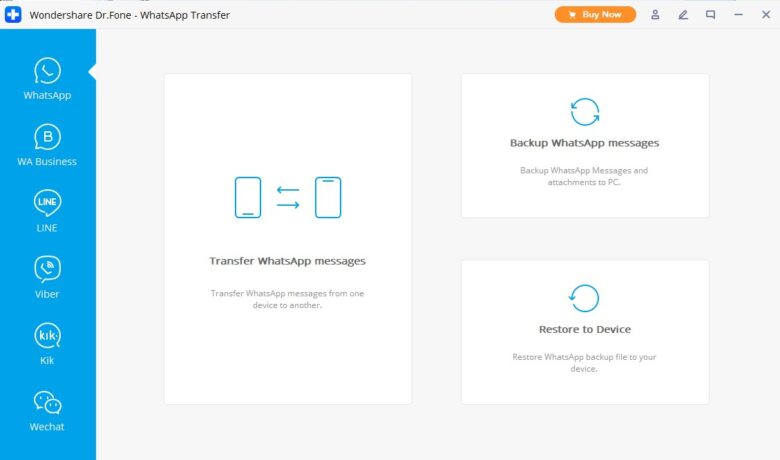This screenshot has height=460, width=780.
Task: Click the pencil register icon in title bar
Action: pos(684,15)
